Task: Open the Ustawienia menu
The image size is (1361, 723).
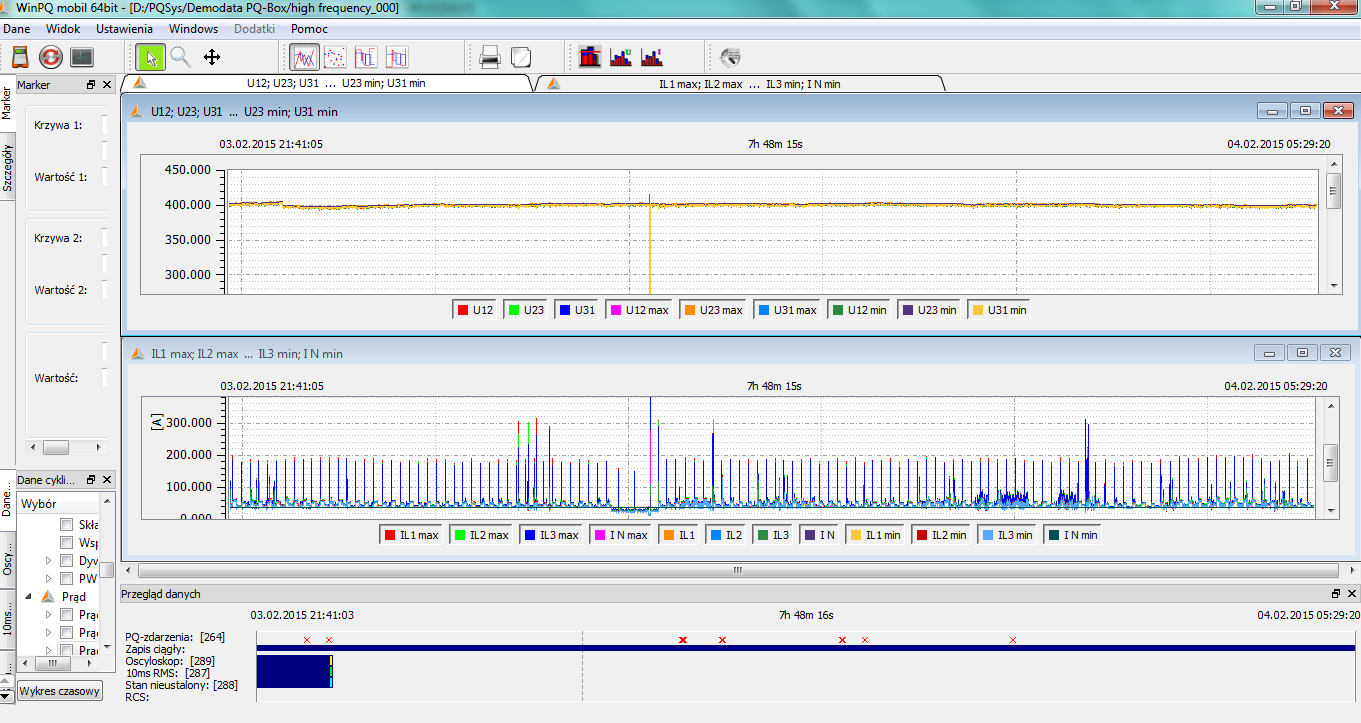Action: pos(124,29)
